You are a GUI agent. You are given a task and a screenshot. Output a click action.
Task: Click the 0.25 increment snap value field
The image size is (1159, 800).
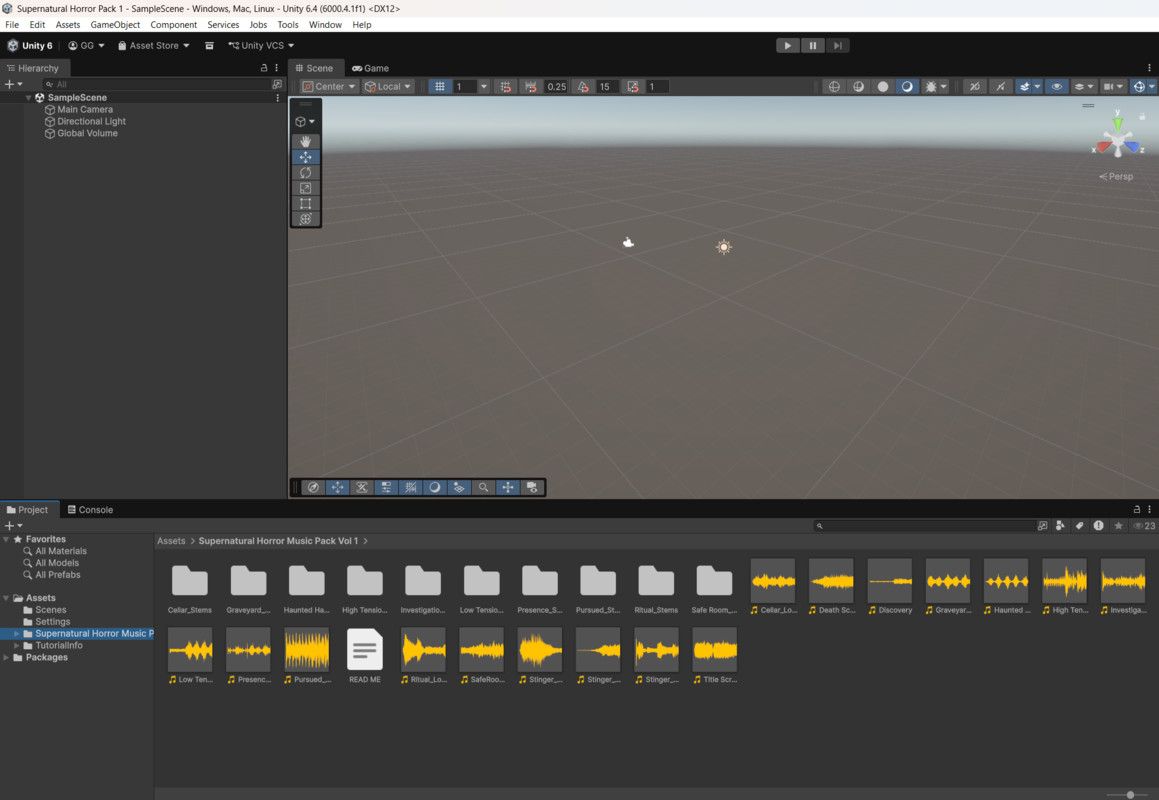tap(556, 87)
